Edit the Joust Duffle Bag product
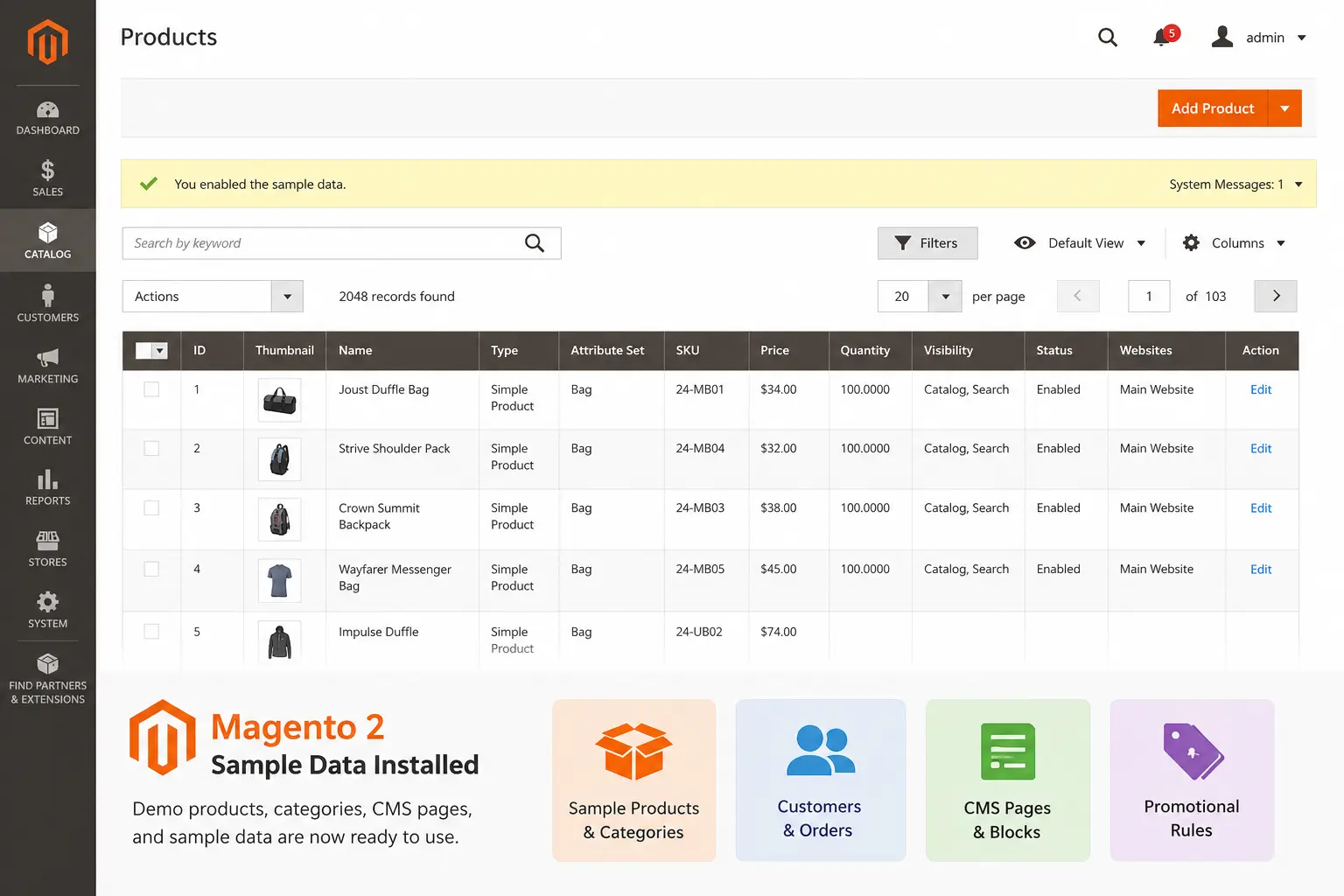Screen dimensions: 1344x896 pos(1261,389)
